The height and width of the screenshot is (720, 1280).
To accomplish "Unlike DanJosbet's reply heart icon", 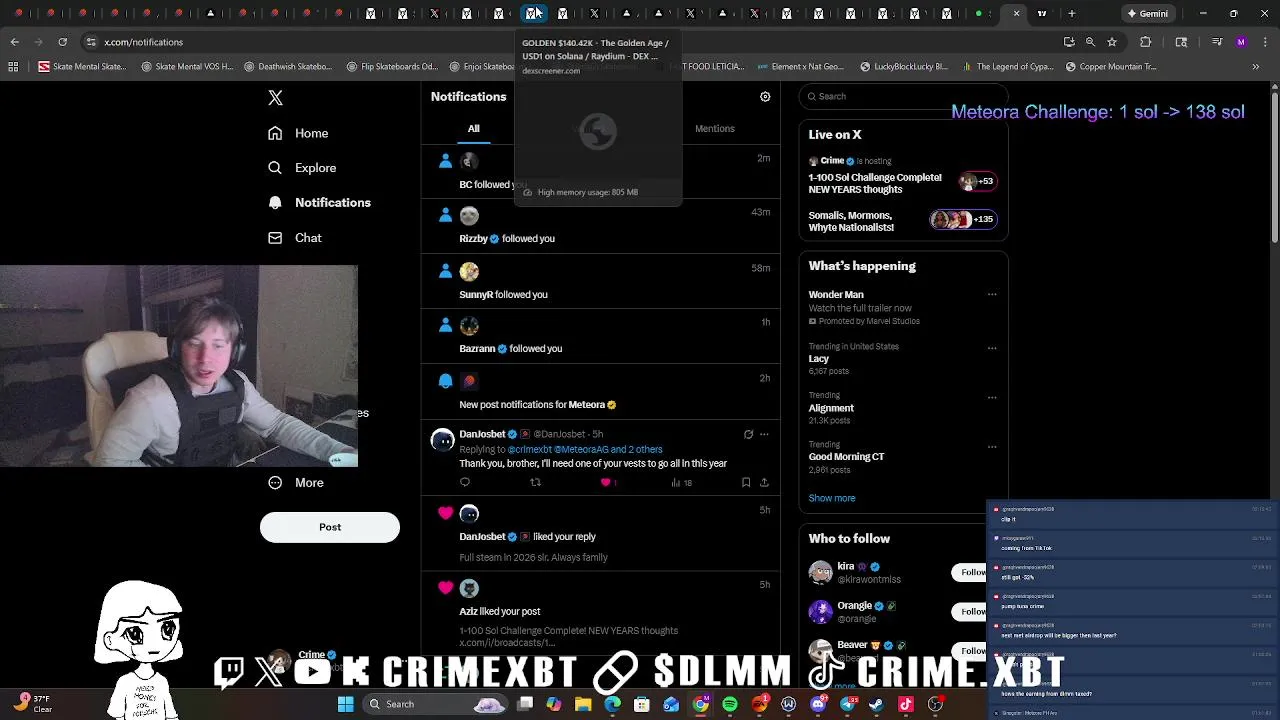I will [605, 482].
